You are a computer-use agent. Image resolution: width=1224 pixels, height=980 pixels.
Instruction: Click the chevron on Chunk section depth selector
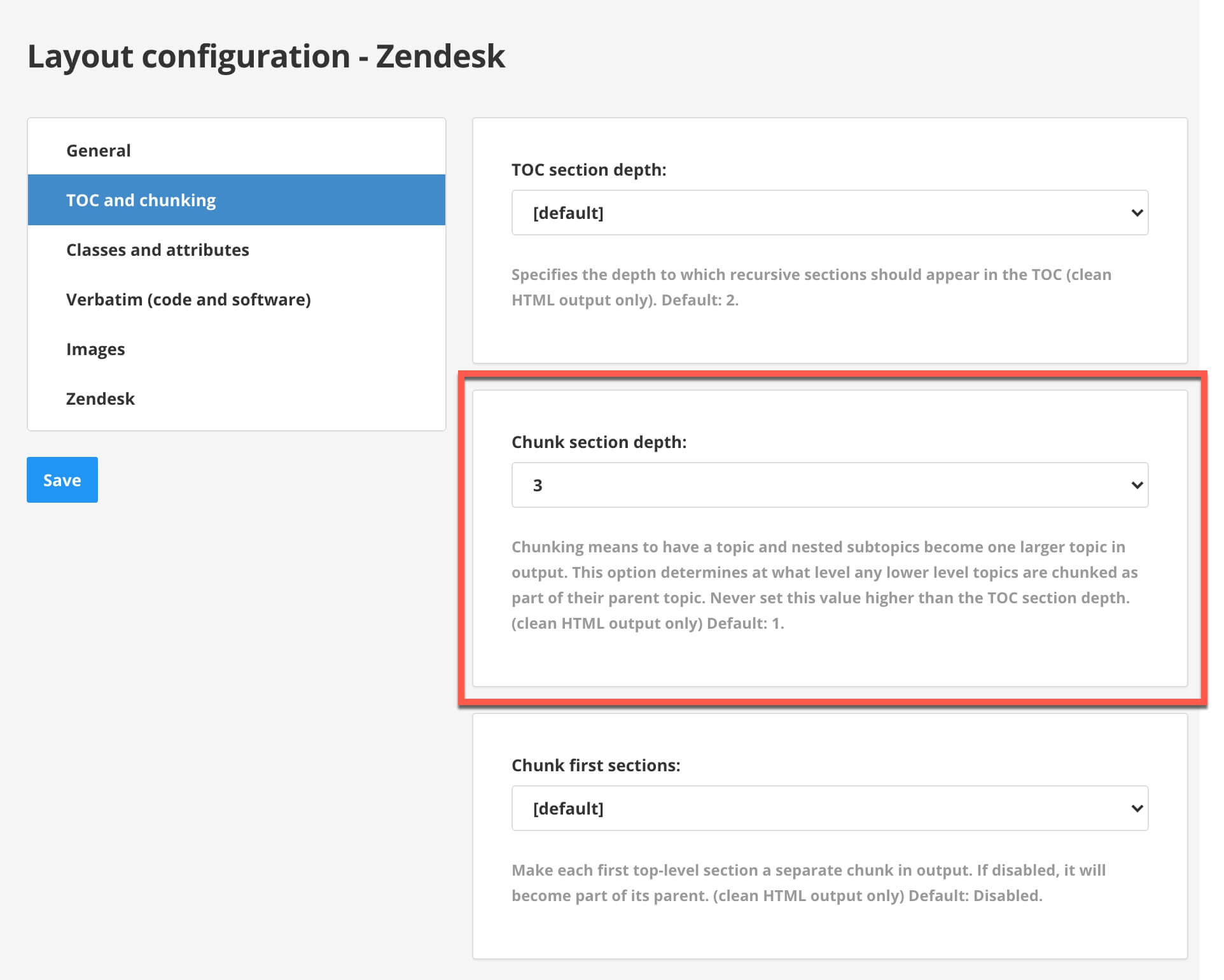pyautogui.click(x=1137, y=485)
